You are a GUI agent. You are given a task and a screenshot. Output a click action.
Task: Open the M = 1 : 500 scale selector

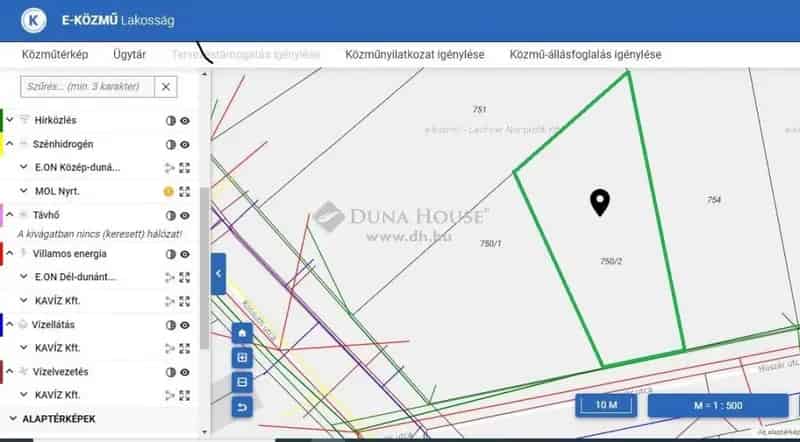pos(718,406)
